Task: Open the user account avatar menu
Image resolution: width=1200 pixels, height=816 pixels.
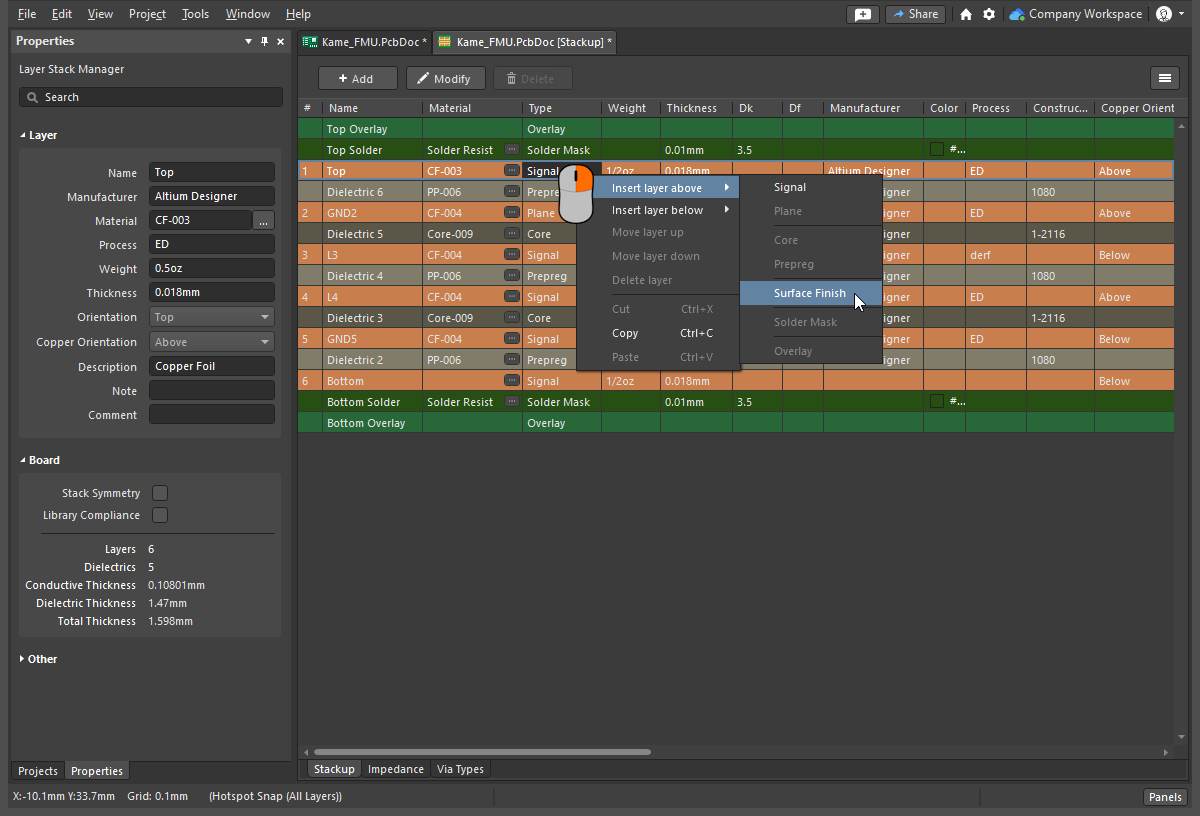Action: (1165, 14)
